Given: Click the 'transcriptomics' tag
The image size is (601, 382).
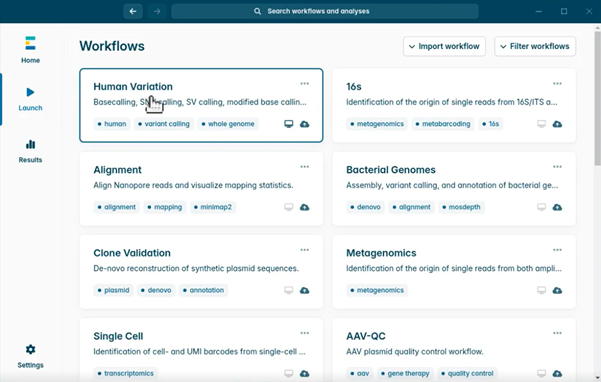Looking at the screenshot, I should point(126,373).
